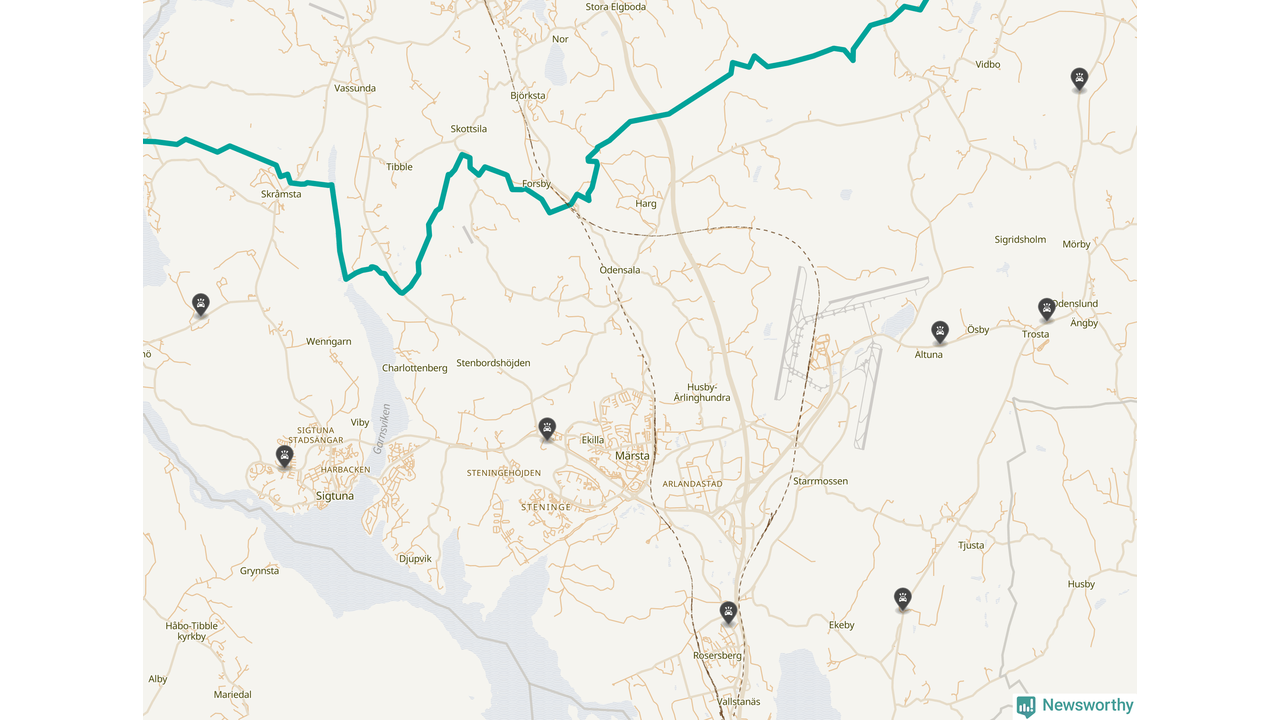
Task: Click the marker pin near Vidbo
Action: [1079, 79]
